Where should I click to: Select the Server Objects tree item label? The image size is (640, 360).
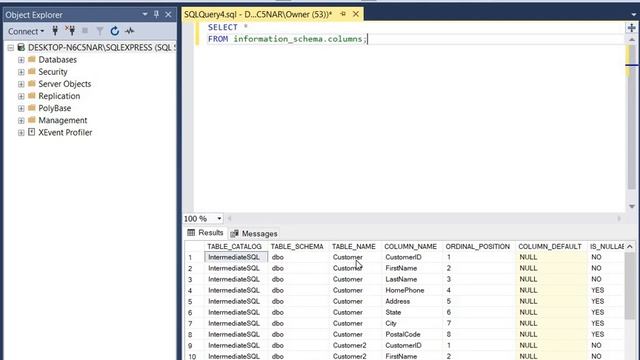[64, 84]
